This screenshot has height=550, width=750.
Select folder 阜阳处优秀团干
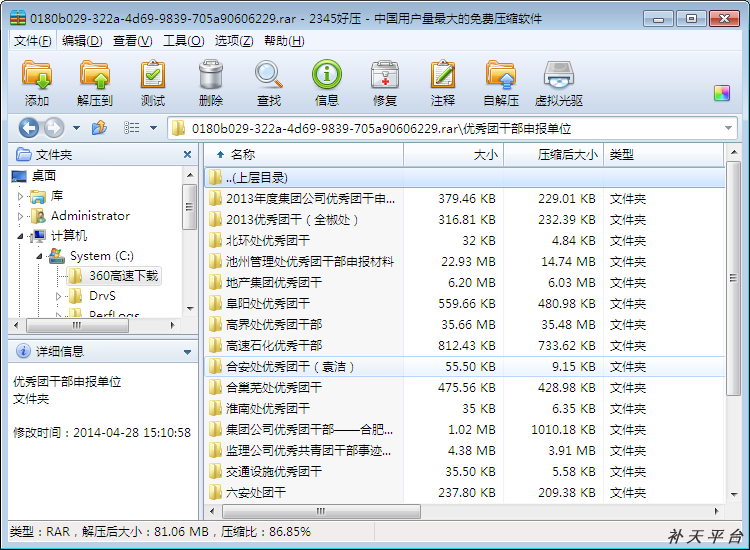point(465,304)
